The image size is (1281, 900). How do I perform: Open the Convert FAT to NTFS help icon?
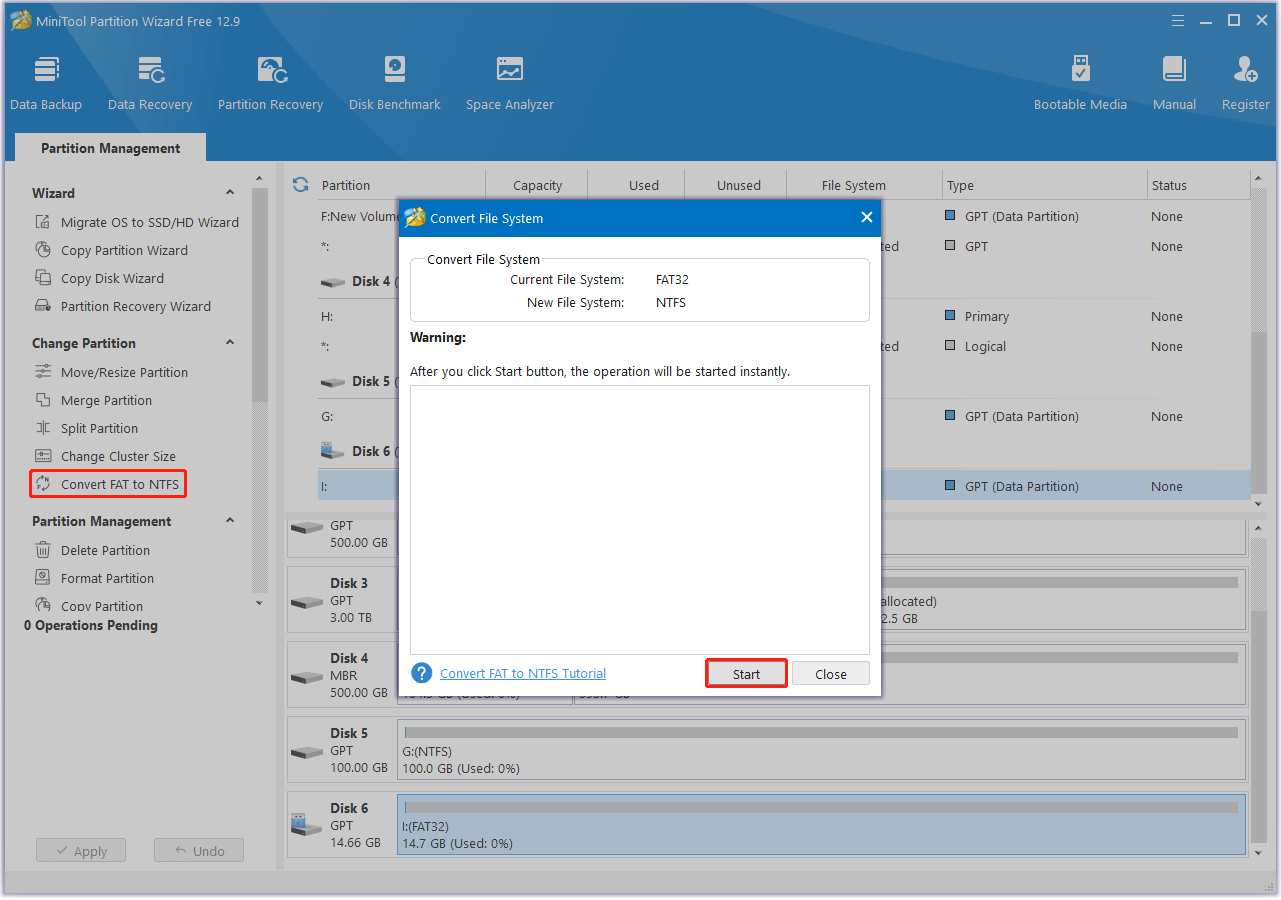(422, 673)
